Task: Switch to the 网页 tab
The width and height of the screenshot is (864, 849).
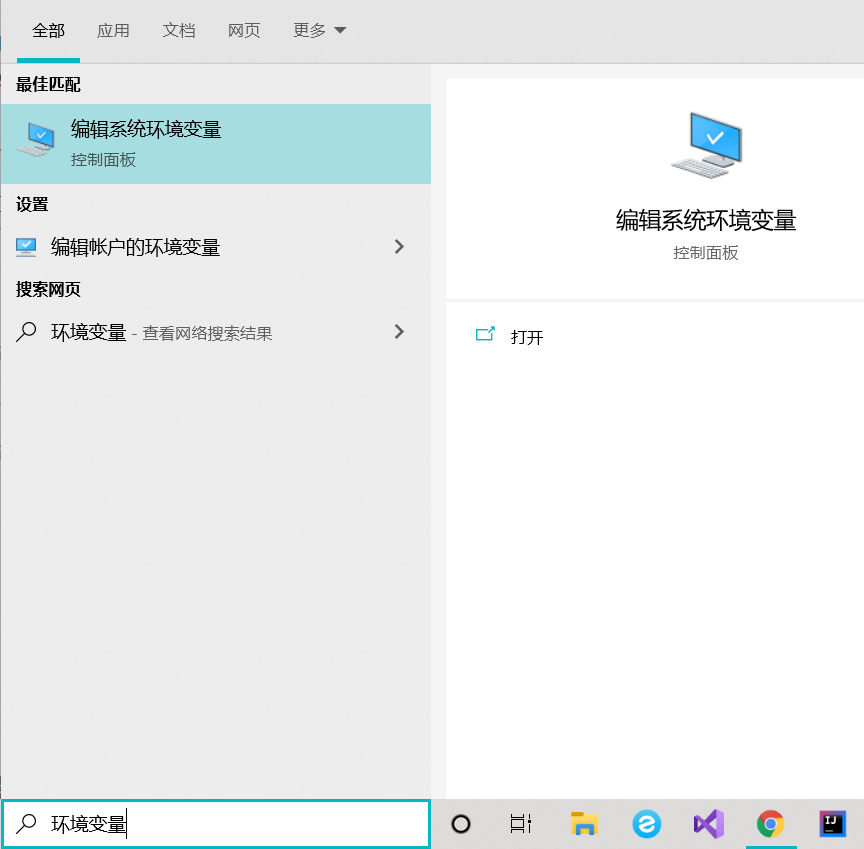Action: coord(244,30)
